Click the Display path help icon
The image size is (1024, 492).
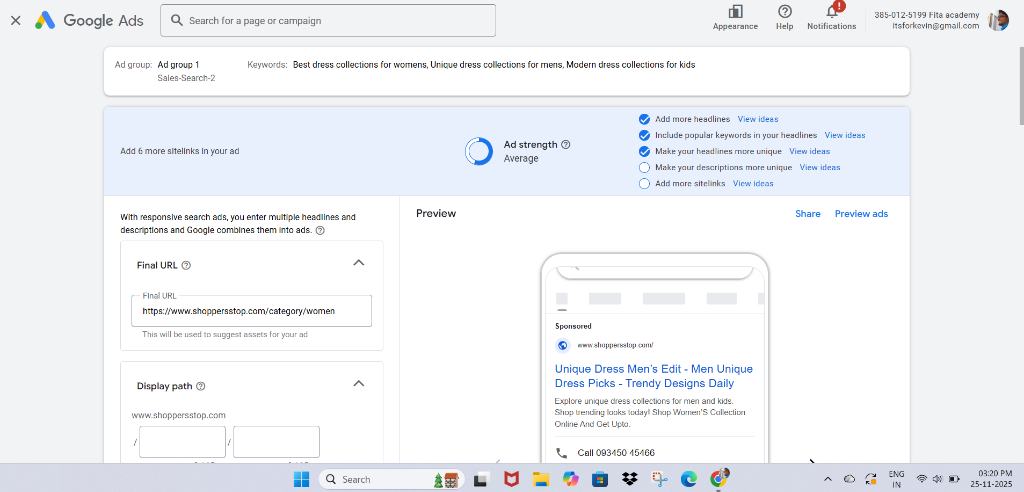click(200, 386)
